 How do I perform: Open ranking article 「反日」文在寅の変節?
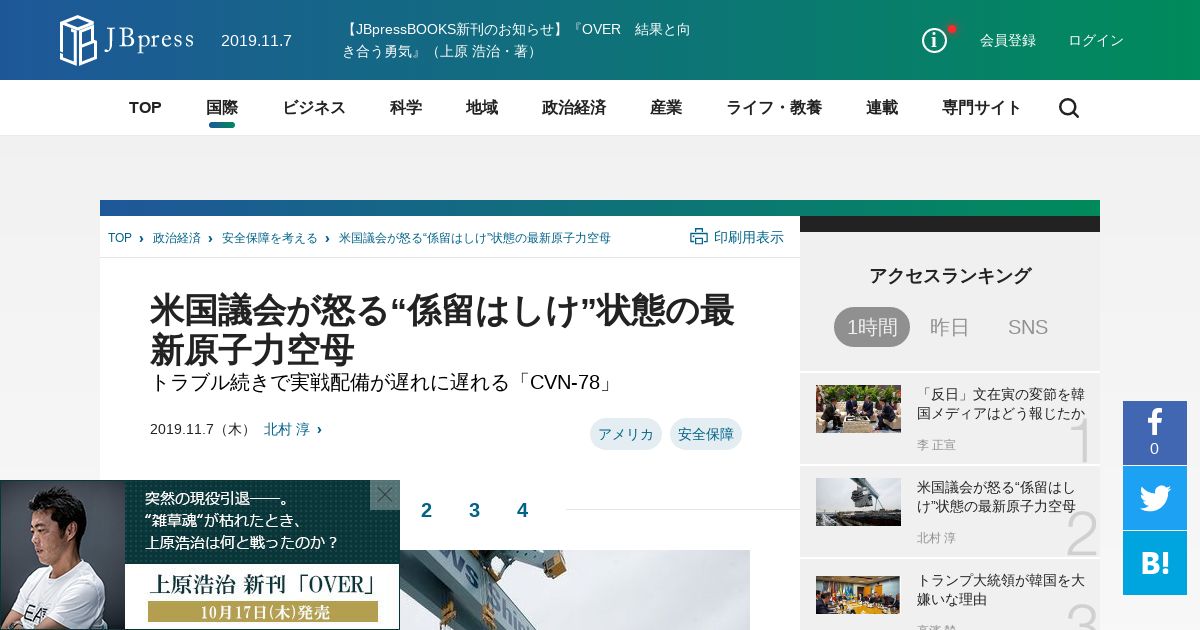[x=1001, y=403]
